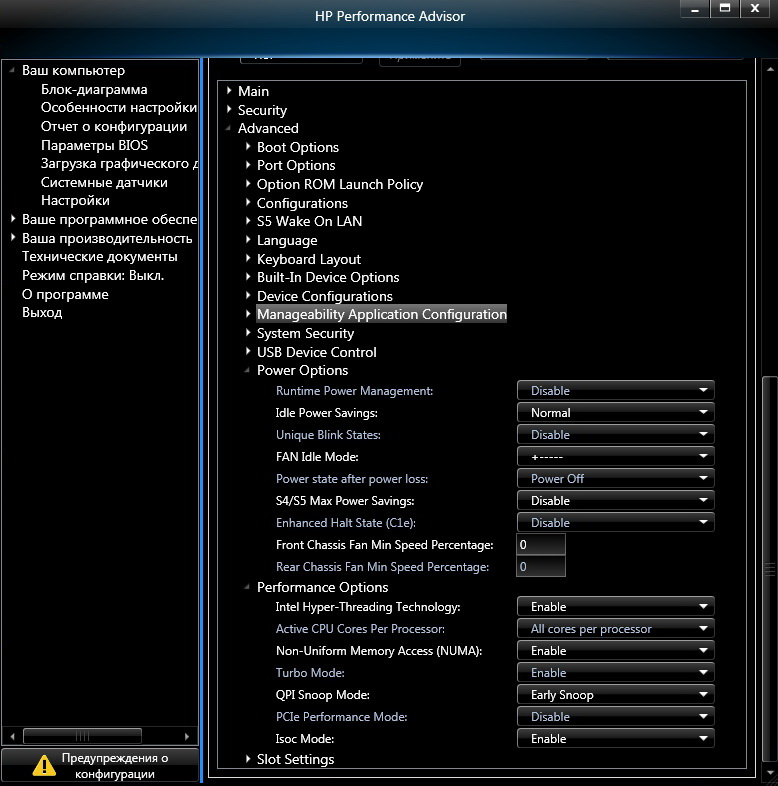Open Idle Power Savings dropdown

click(616, 413)
